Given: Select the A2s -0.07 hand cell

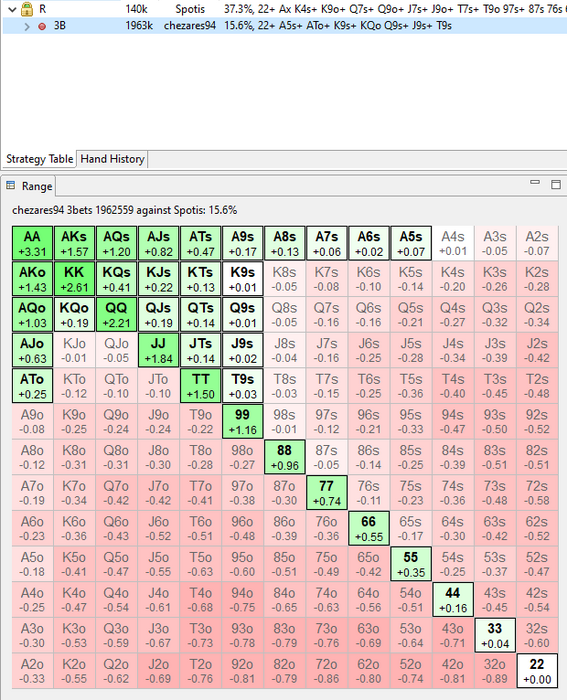Looking at the screenshot, I should (537, 243).
